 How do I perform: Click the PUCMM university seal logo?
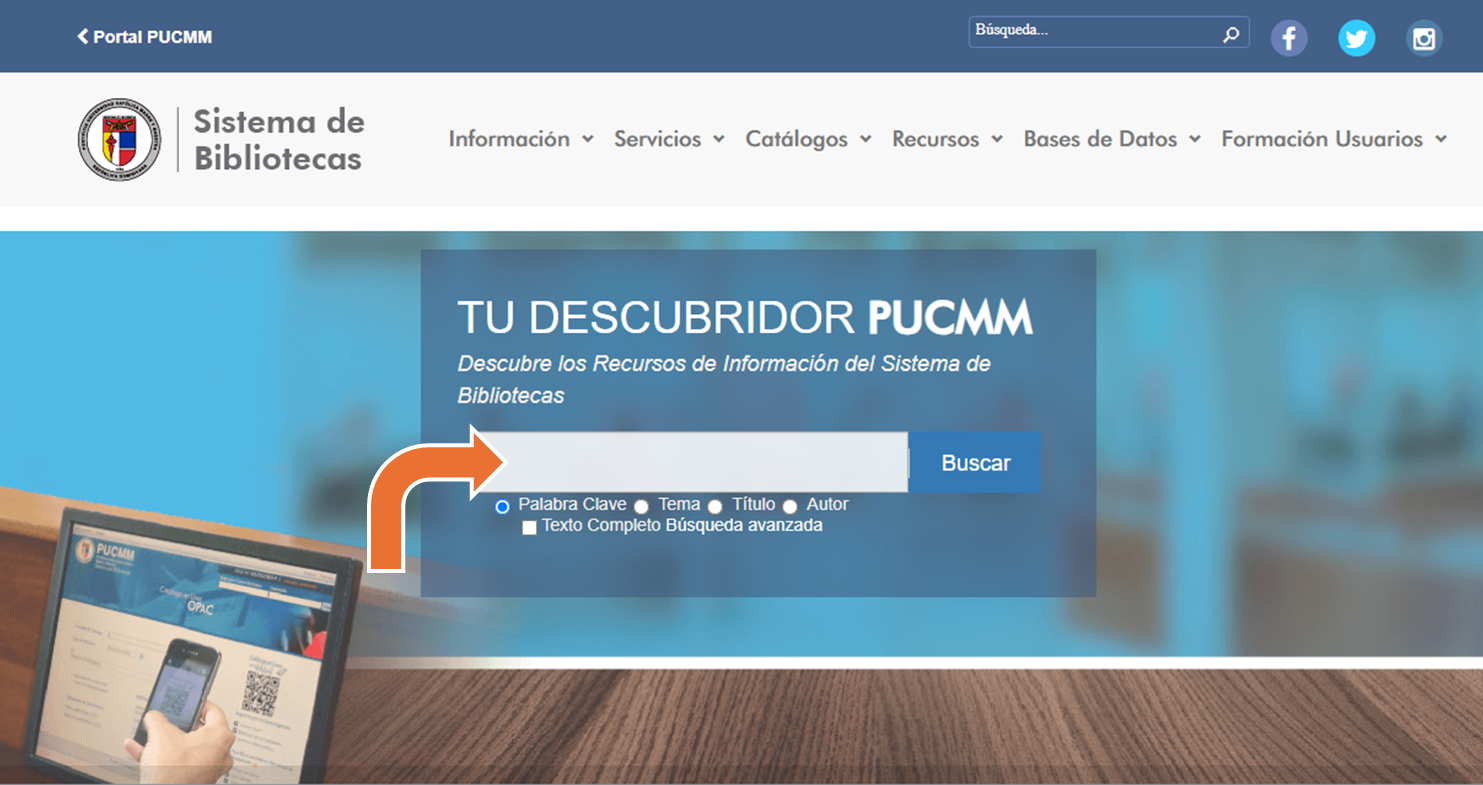(x=119, y=139)
